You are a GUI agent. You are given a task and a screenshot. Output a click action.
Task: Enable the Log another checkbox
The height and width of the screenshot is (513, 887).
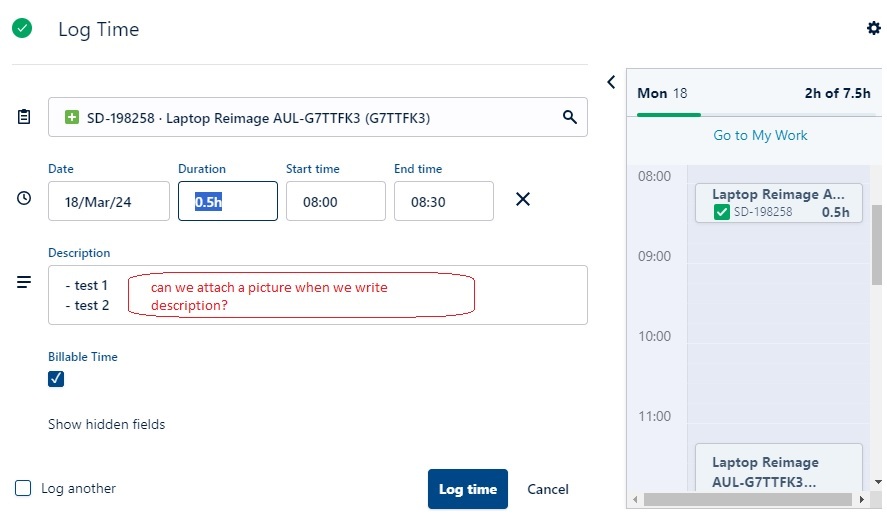pos(23,488)
